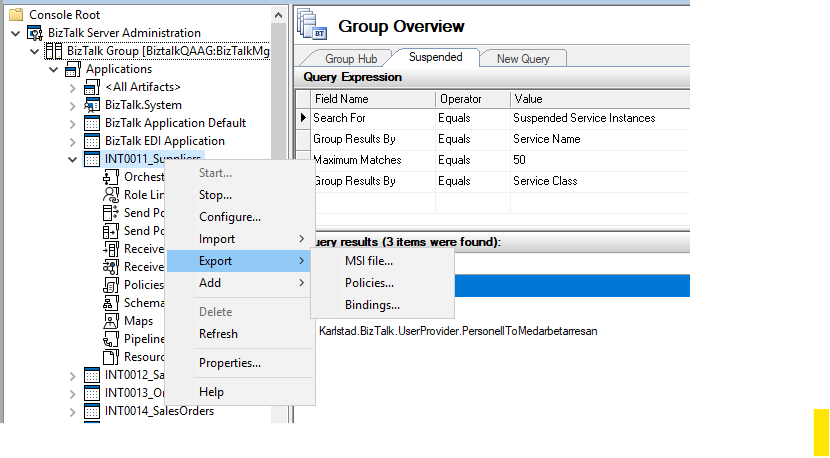Expand the BizTalk.System node
Viewport: 830px width, 458px height.
coord(73,106)
